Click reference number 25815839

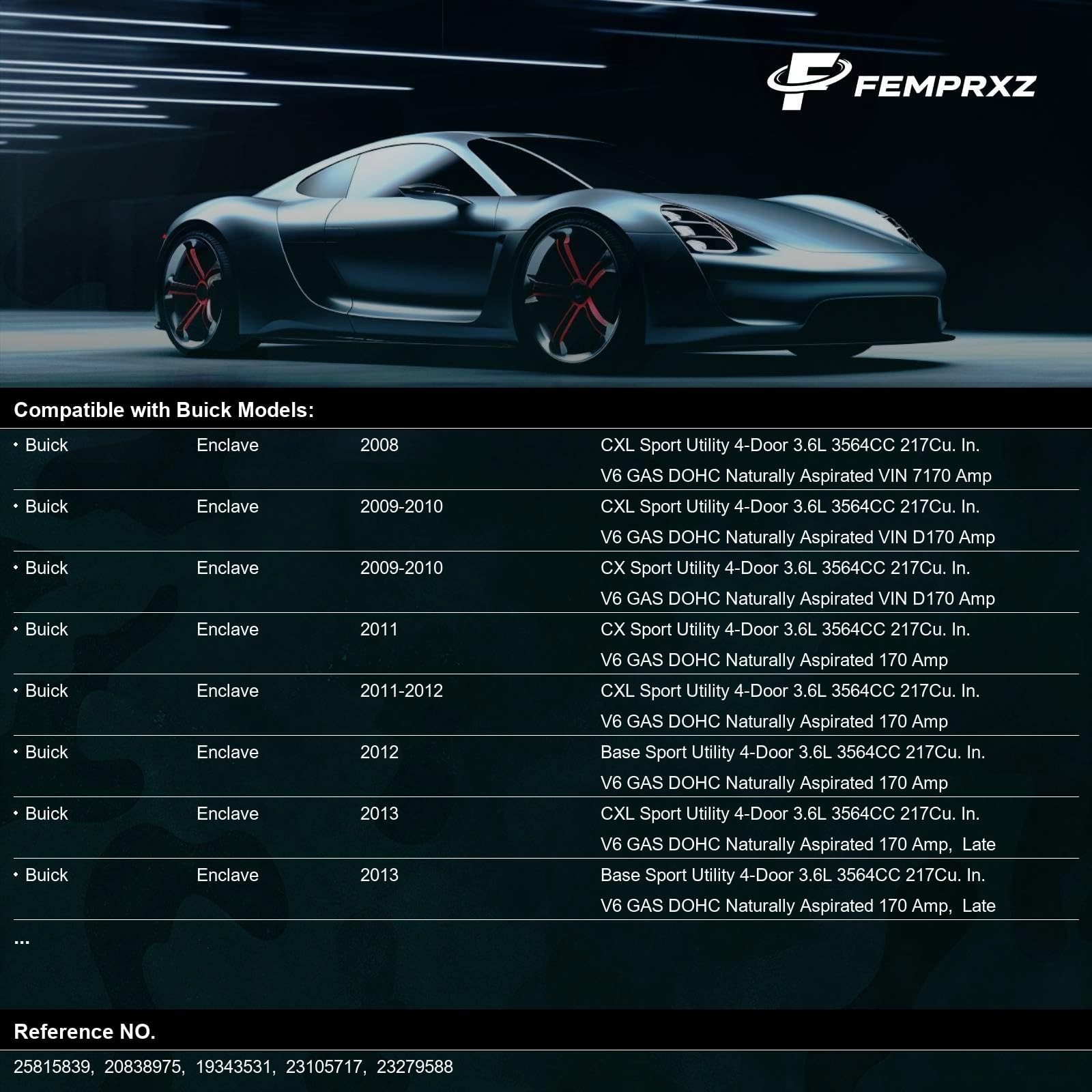[x=52, y=1067]
